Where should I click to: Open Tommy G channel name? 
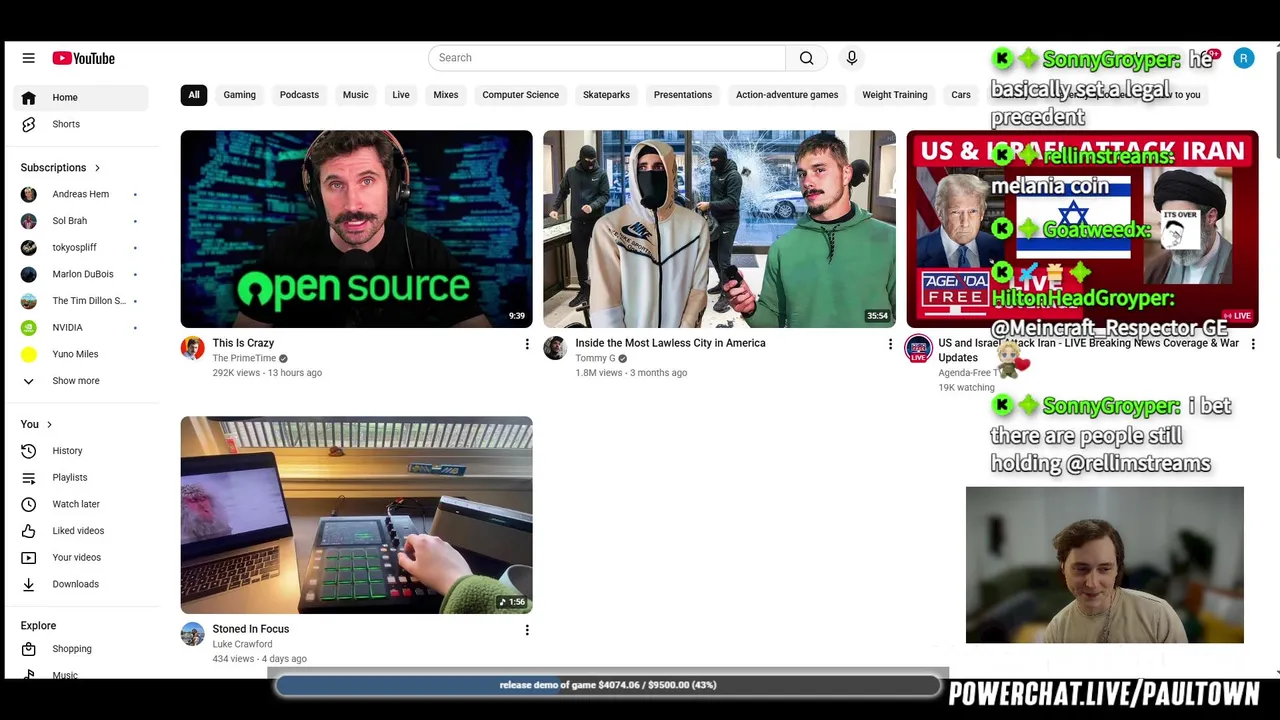click(595, 358)
